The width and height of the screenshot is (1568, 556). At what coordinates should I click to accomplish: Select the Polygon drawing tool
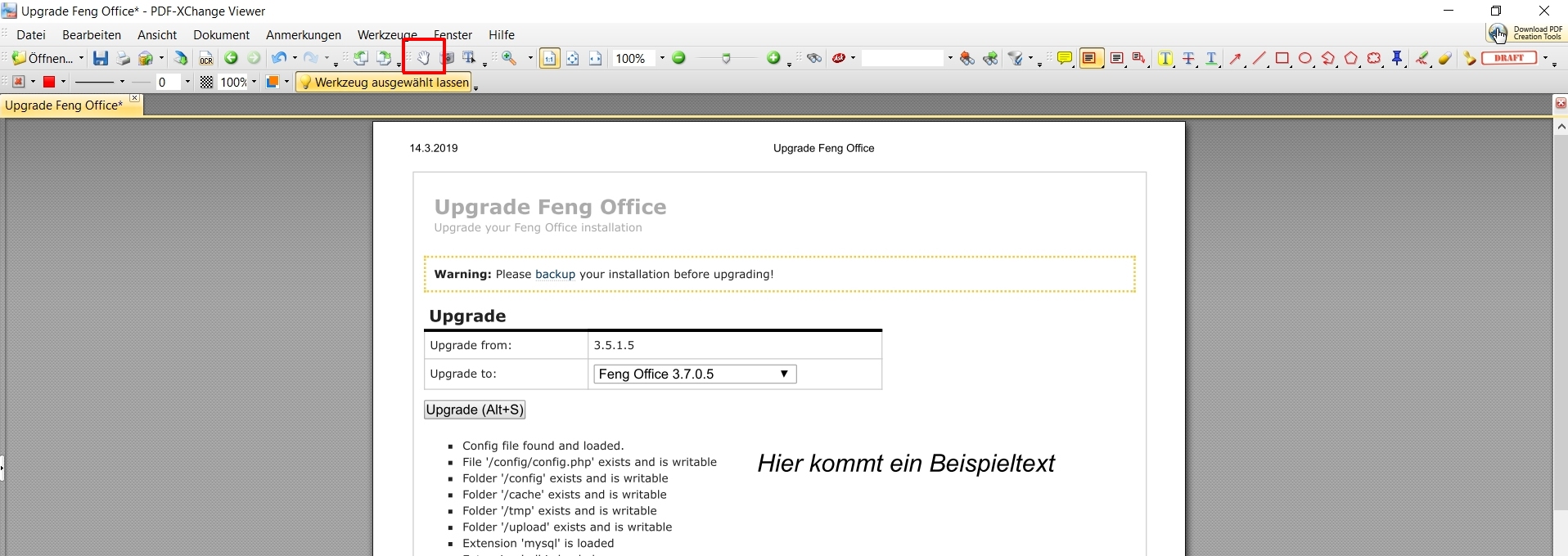(1351, 58)
